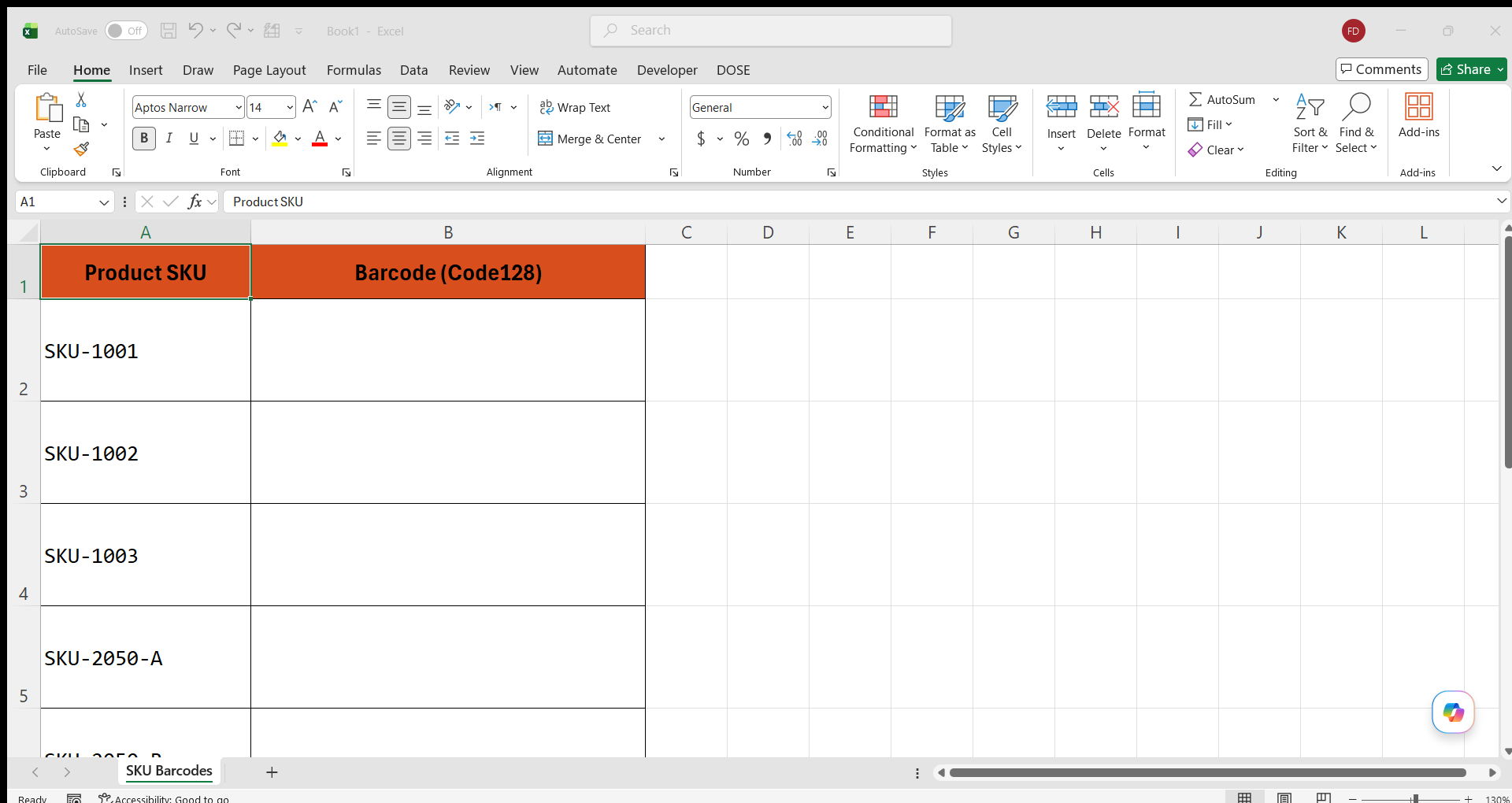The image size is (1512, 803).
Task: Apply the Borders icon
Action: [236, 139]
